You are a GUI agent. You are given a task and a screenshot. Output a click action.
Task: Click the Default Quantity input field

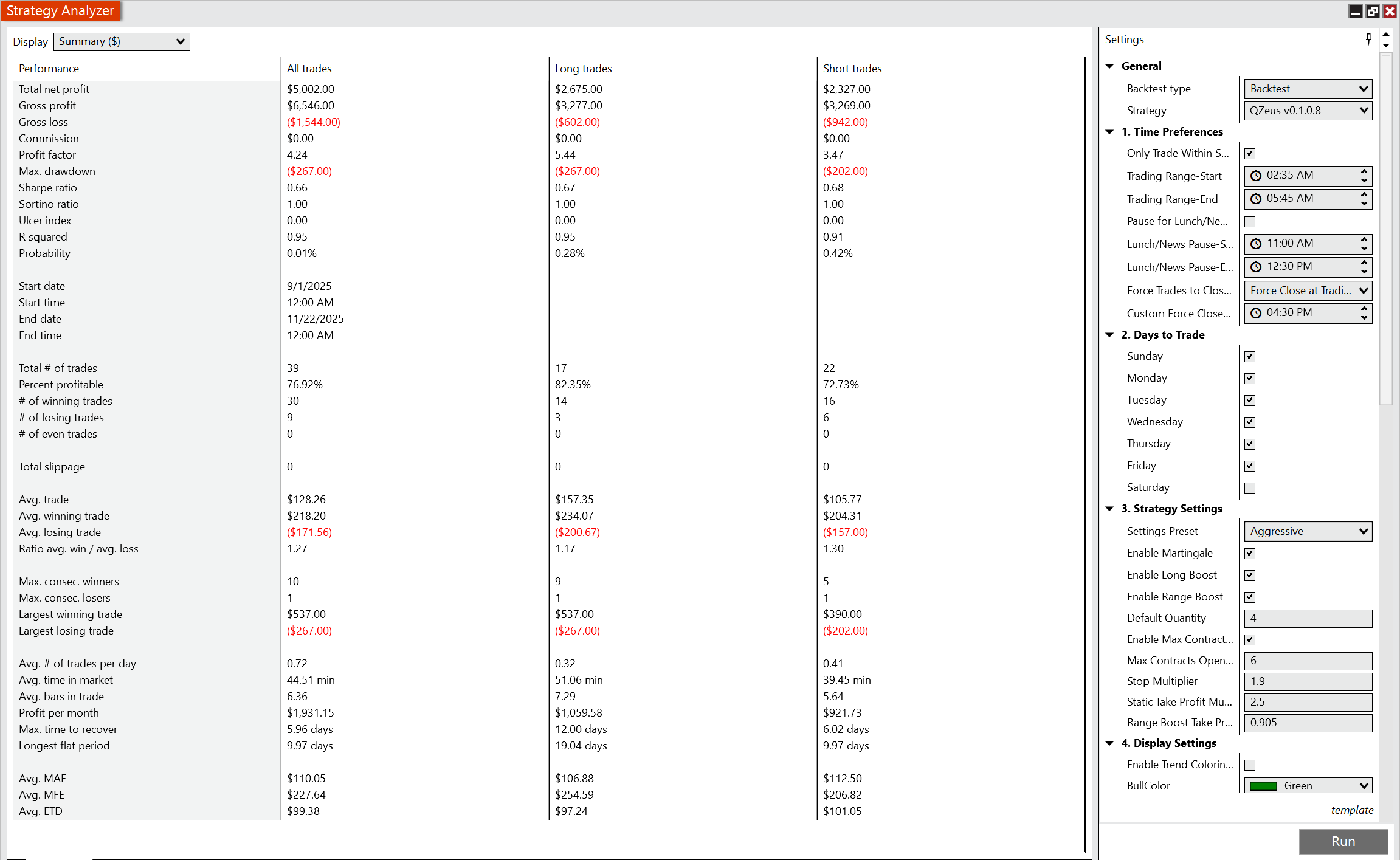pyautogui.click(x=1308, y=618)
